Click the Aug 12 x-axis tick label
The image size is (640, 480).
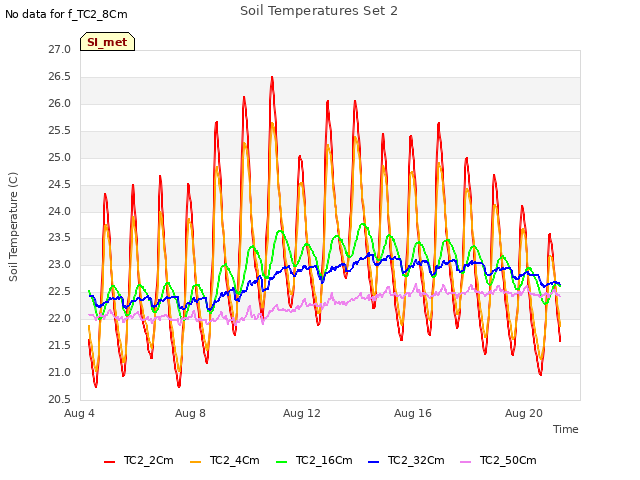302,413
